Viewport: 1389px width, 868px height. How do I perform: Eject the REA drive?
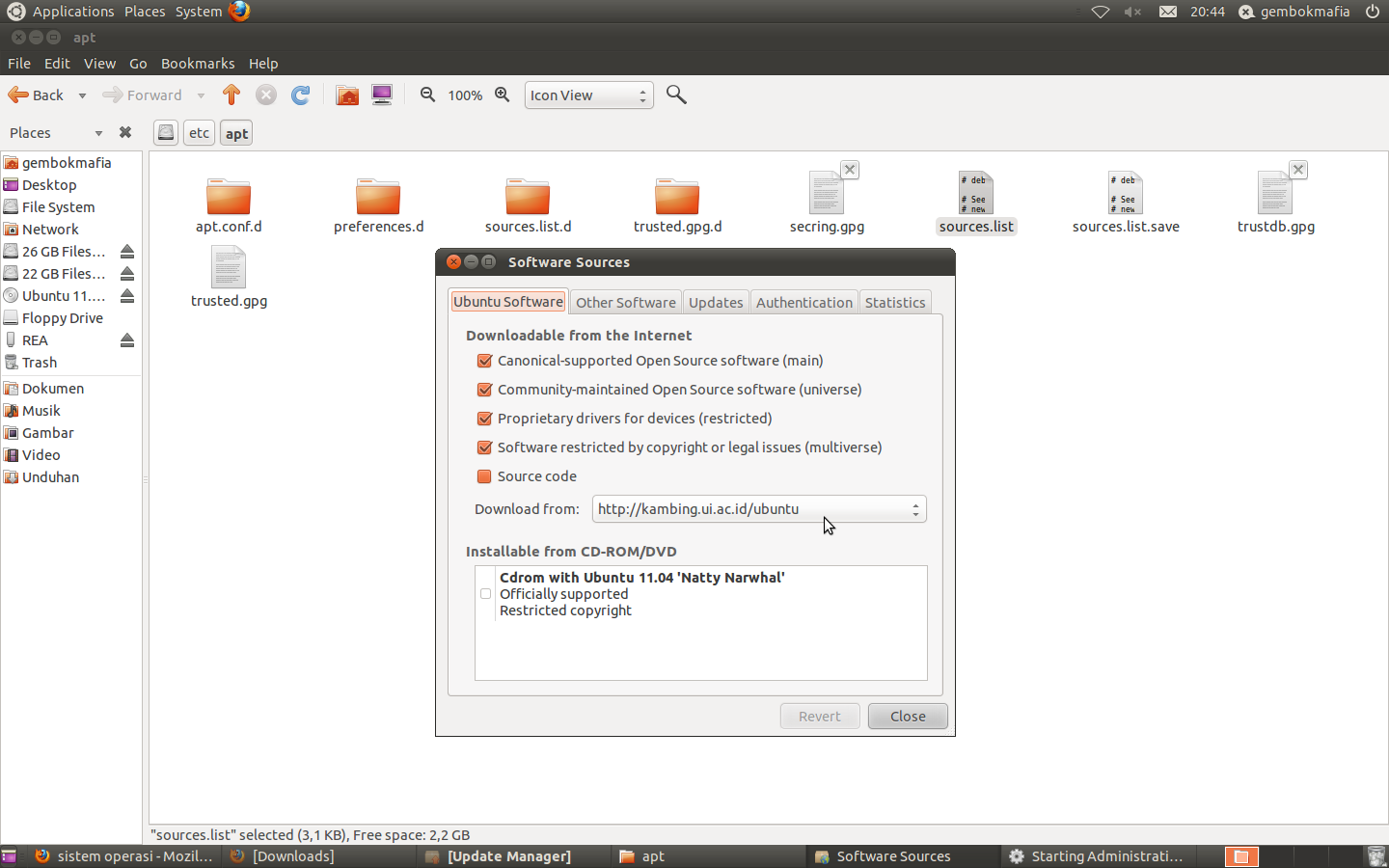pos(127,340)
